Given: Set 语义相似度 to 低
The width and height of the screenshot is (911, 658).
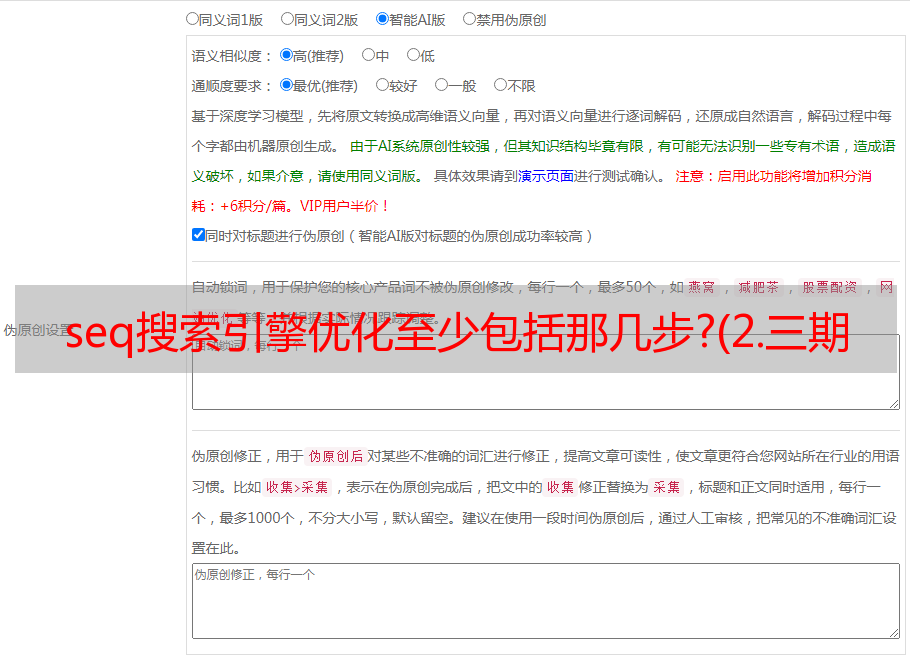Looking at the screenshot, I should click(x=413, y=55).
